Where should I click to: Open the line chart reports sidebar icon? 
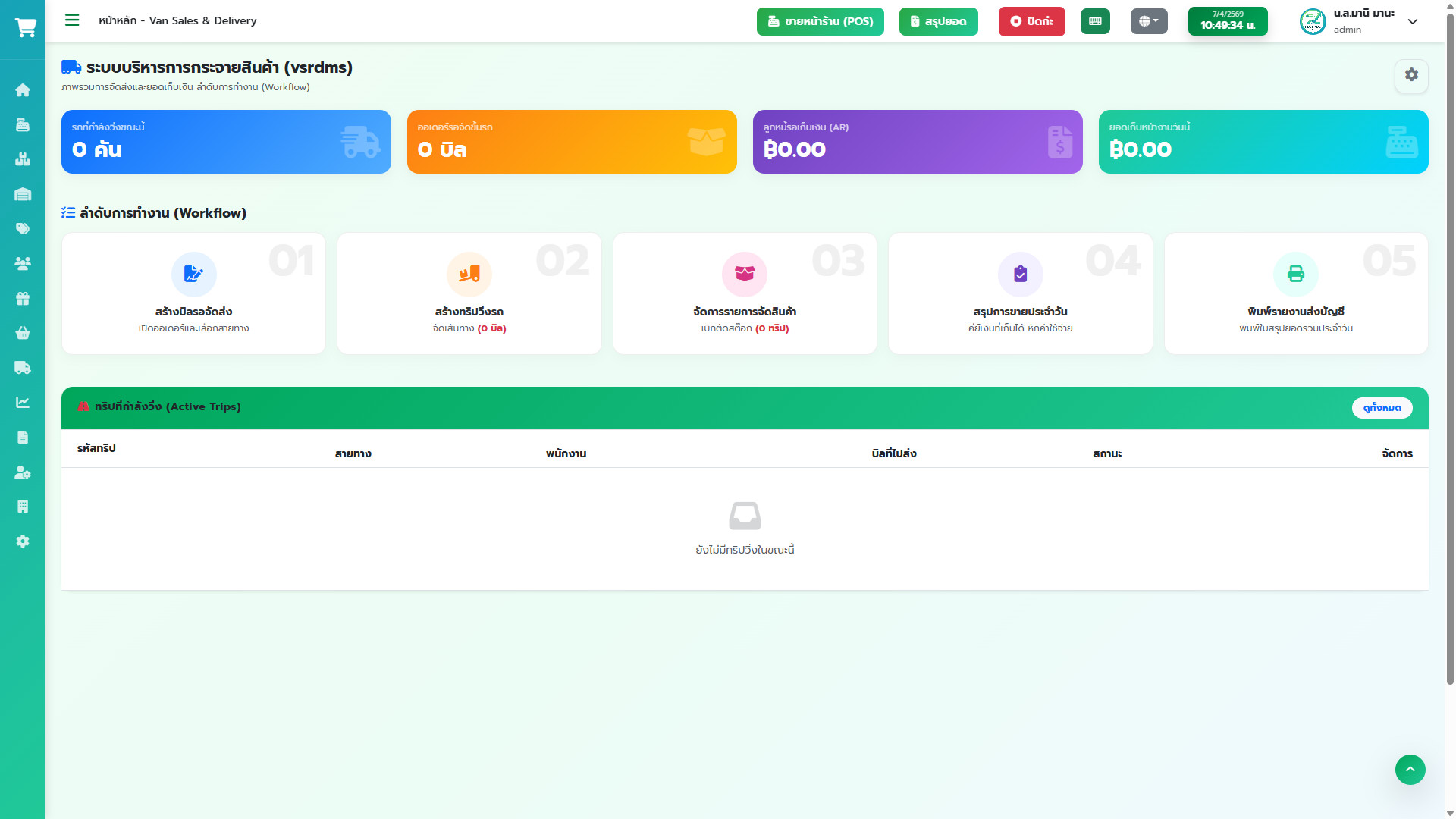point(23,403)
